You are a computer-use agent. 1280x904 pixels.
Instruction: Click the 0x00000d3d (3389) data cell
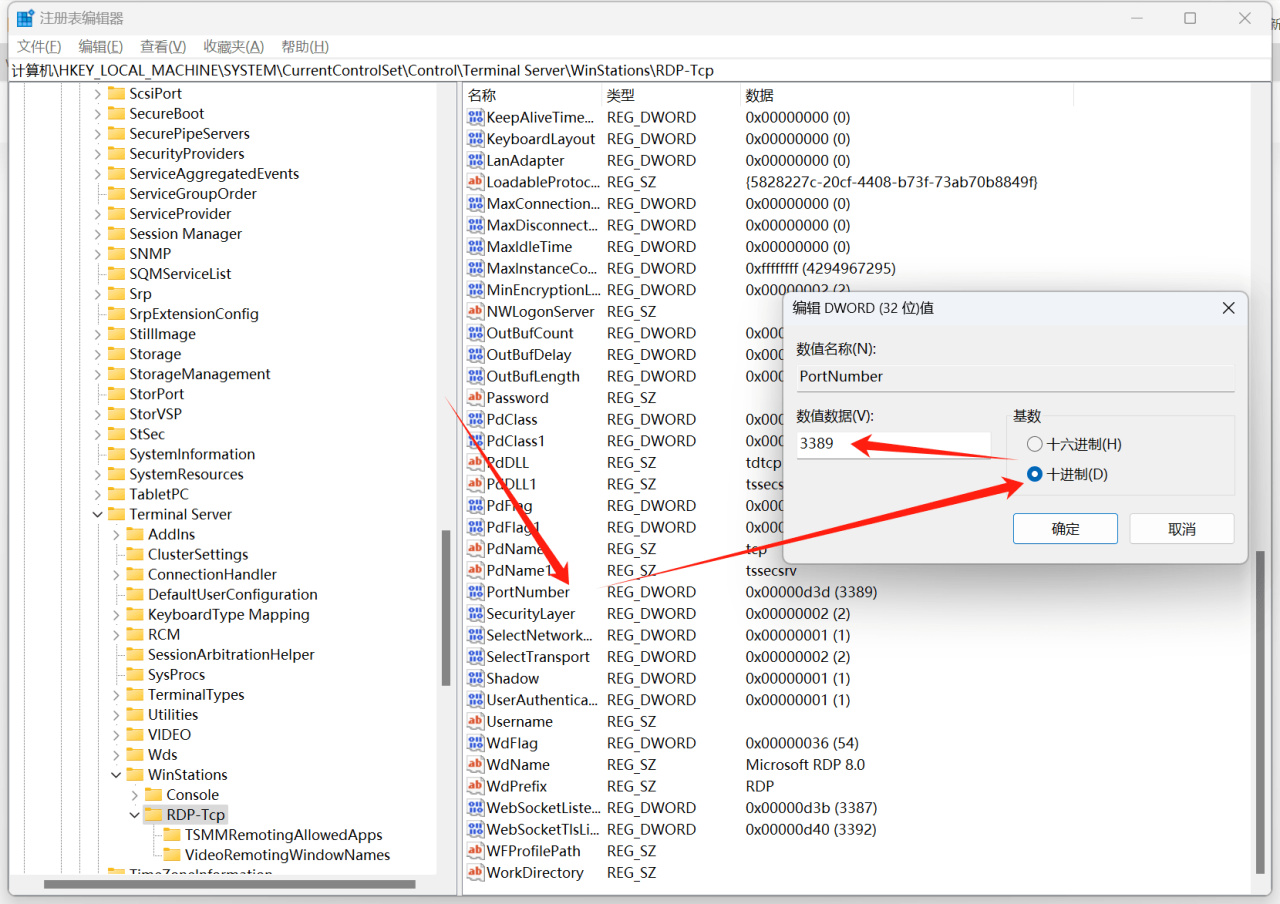click(x=811, y=591)
